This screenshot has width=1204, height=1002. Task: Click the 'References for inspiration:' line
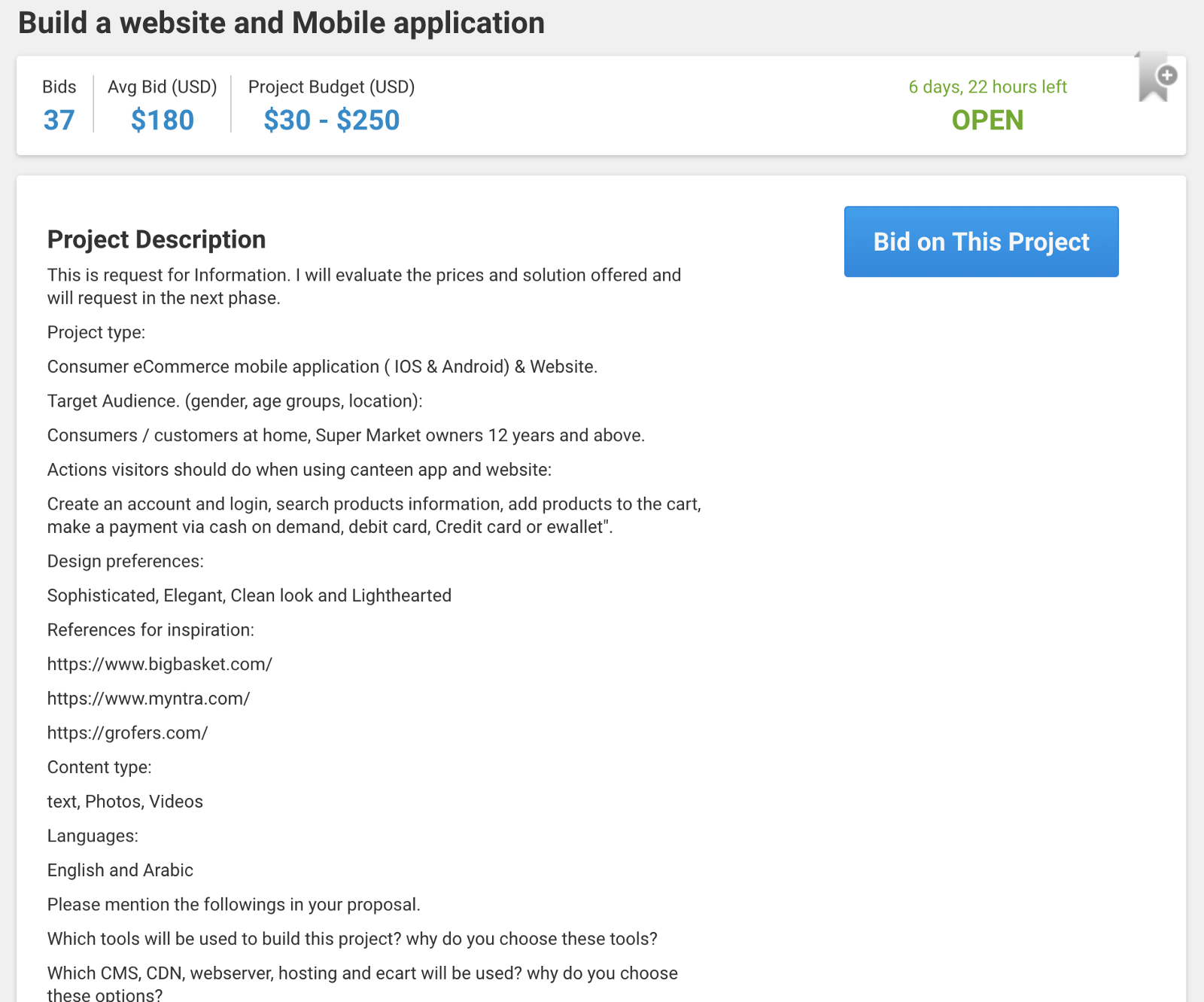point(150,630)
